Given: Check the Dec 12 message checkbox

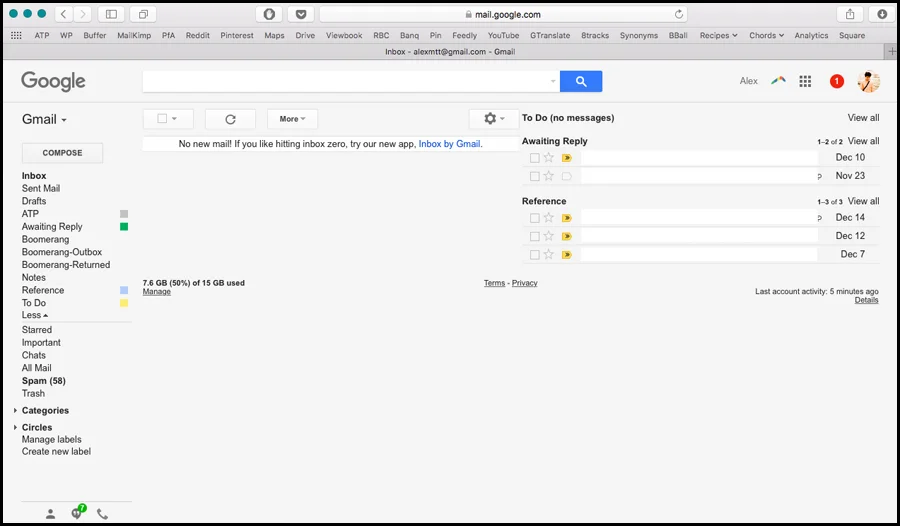Looking at the screenshot, I should (534, 237).
